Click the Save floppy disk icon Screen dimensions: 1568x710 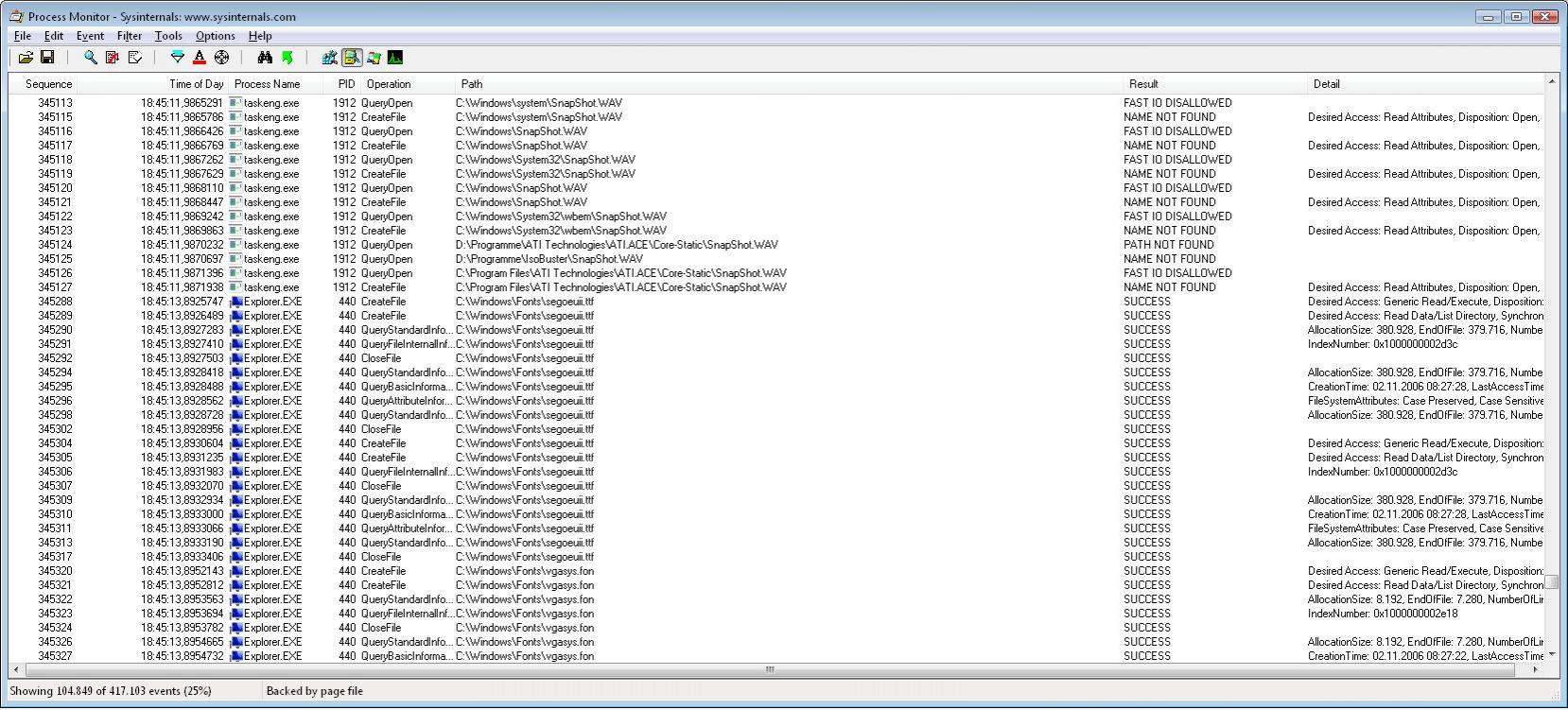(x=46, y=58)
